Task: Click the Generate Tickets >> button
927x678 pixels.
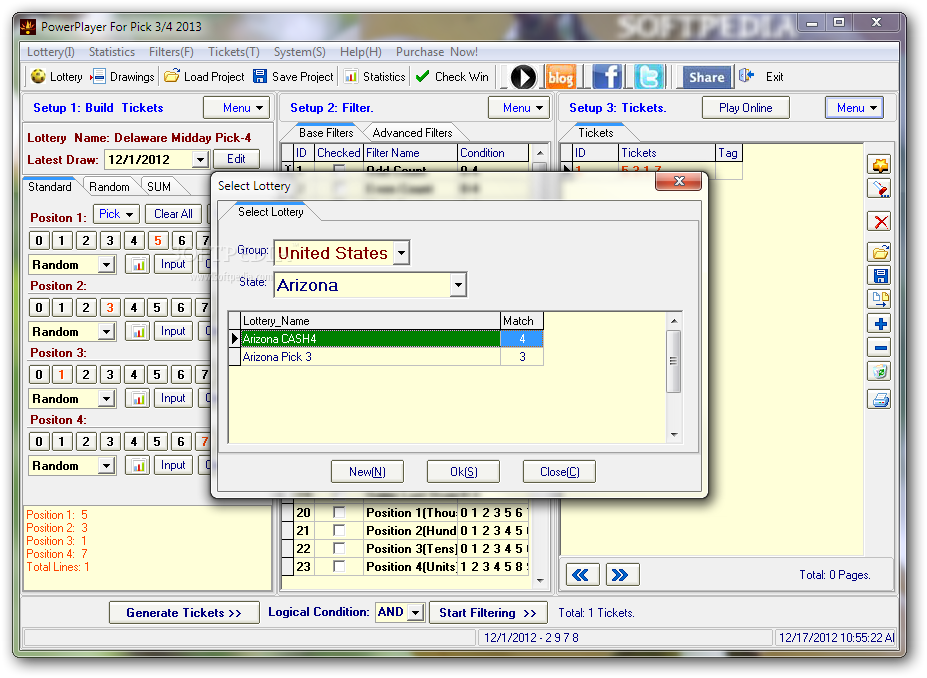Action: coord(184,612)
